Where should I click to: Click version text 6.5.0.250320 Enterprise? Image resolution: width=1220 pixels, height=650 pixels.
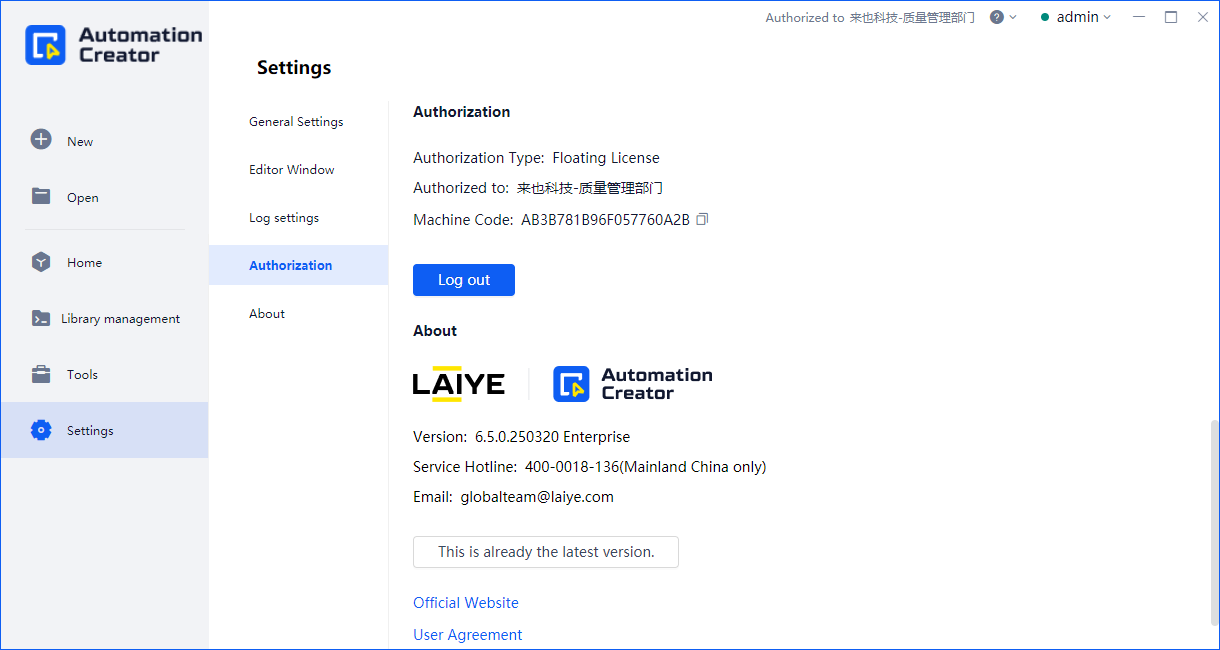click(x=553, y=437)
